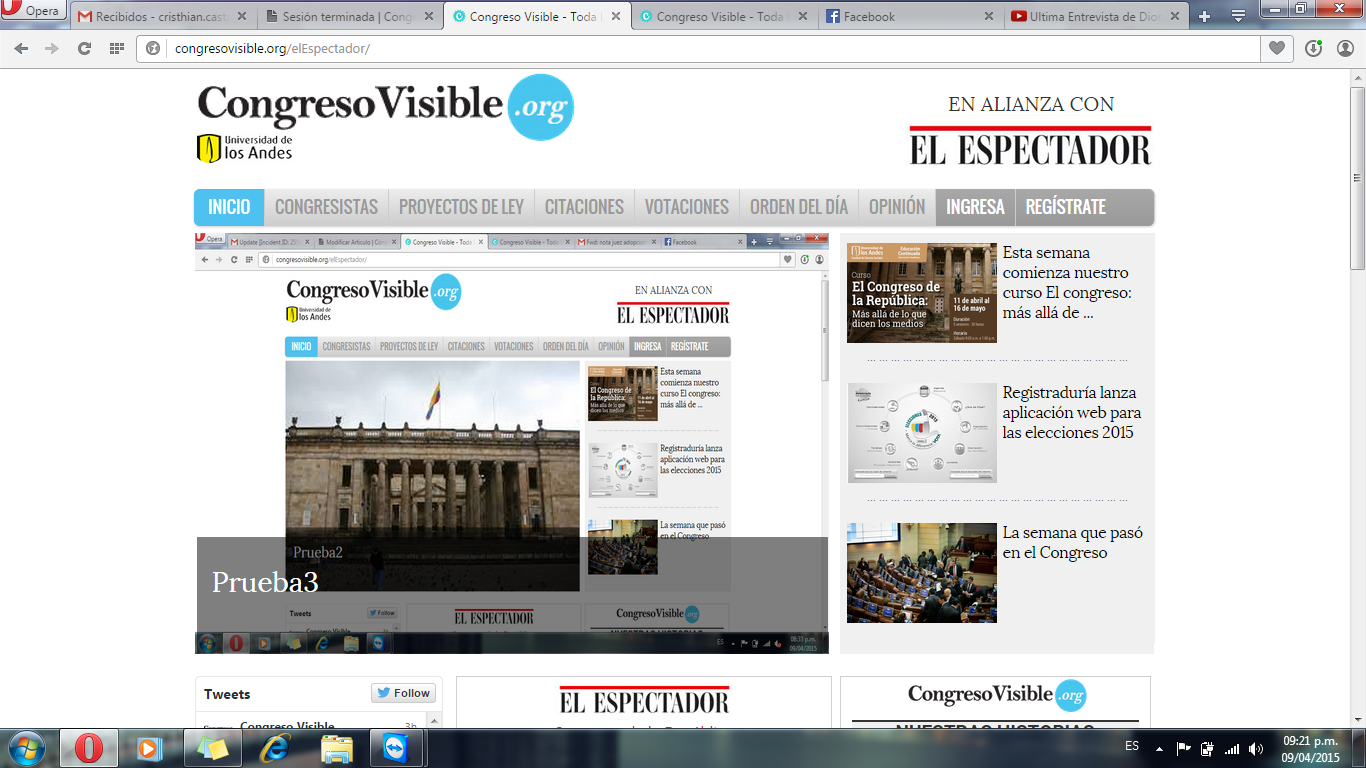Open the downloads icon in toolbar
Image resolution: width=1366 pixels, height=768 pixels.
[1313, 48]
